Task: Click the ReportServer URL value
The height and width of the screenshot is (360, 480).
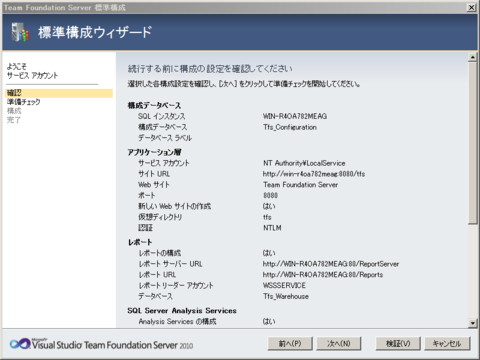Action: 331,264
